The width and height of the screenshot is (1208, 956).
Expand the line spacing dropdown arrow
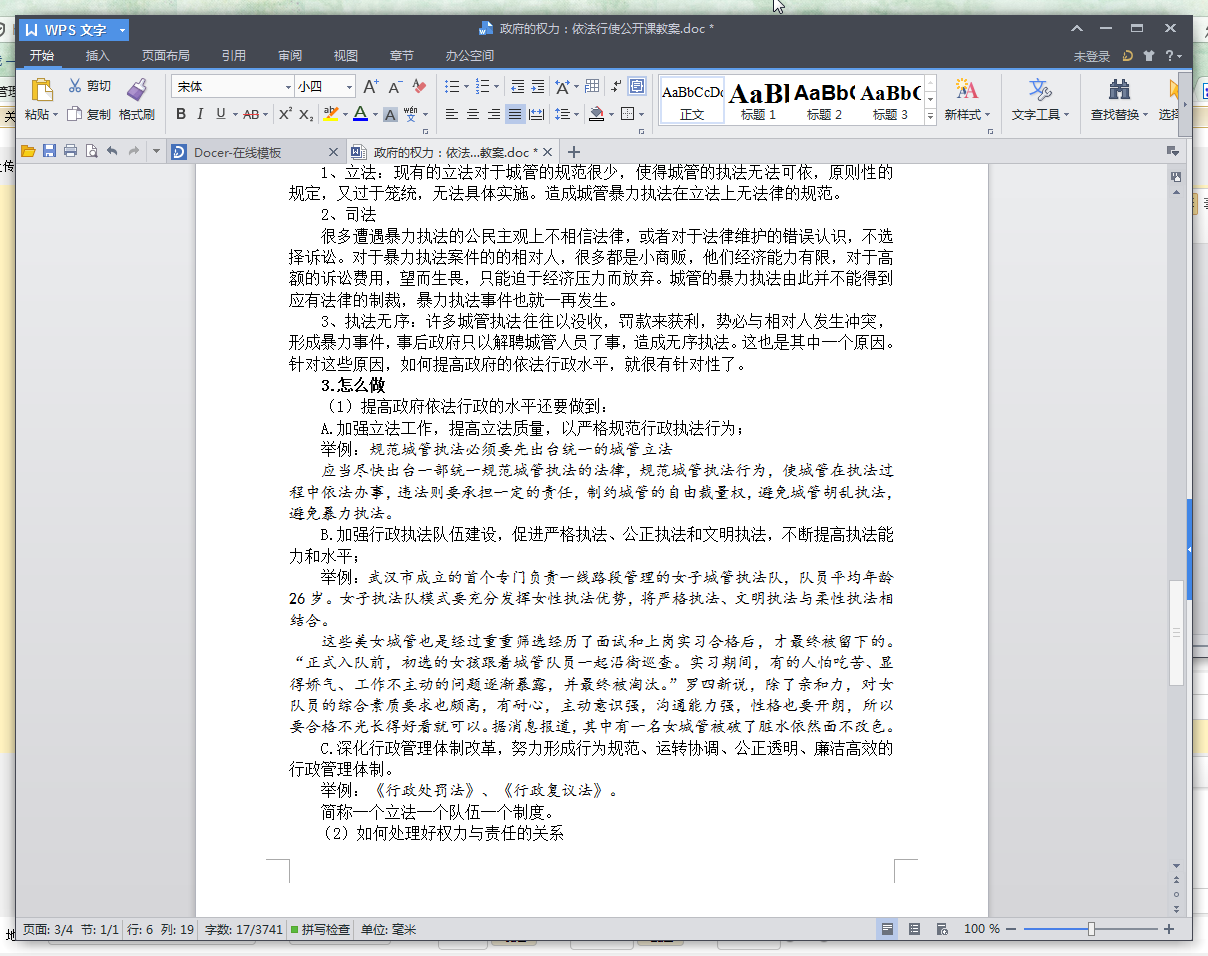(577, 115)
